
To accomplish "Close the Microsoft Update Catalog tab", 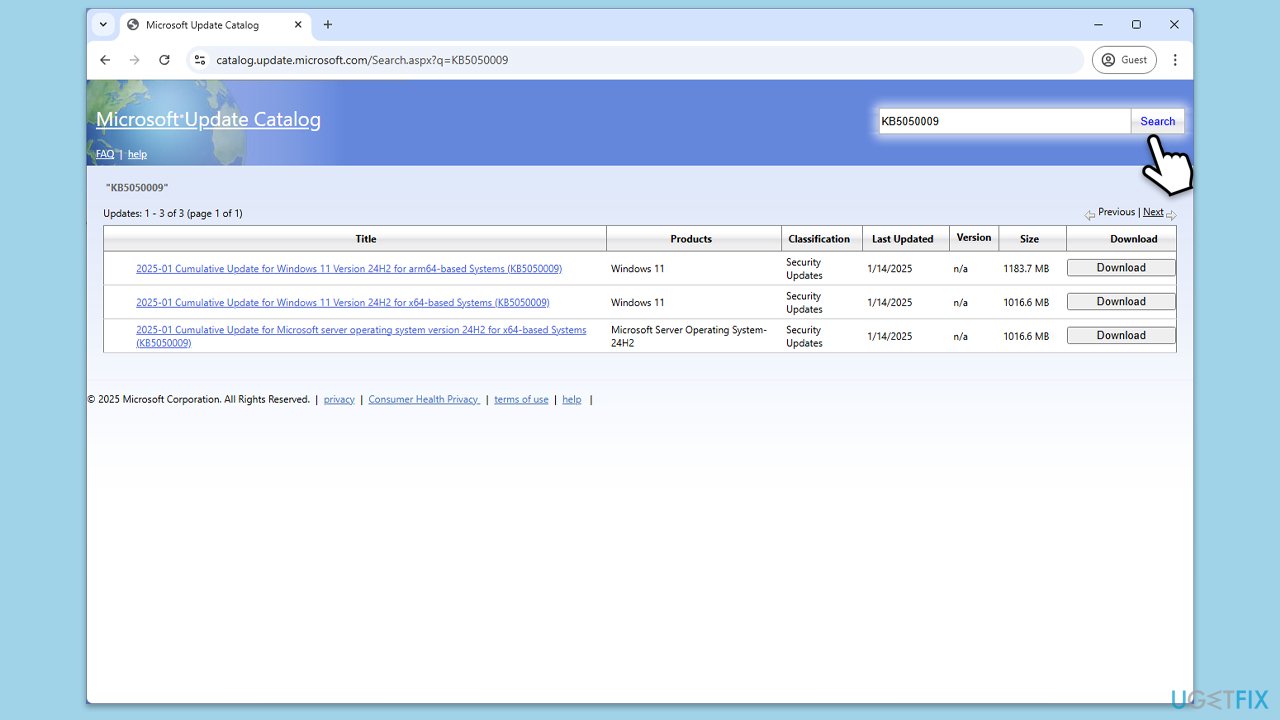I will pyautogui.click(x=296, y=25).
